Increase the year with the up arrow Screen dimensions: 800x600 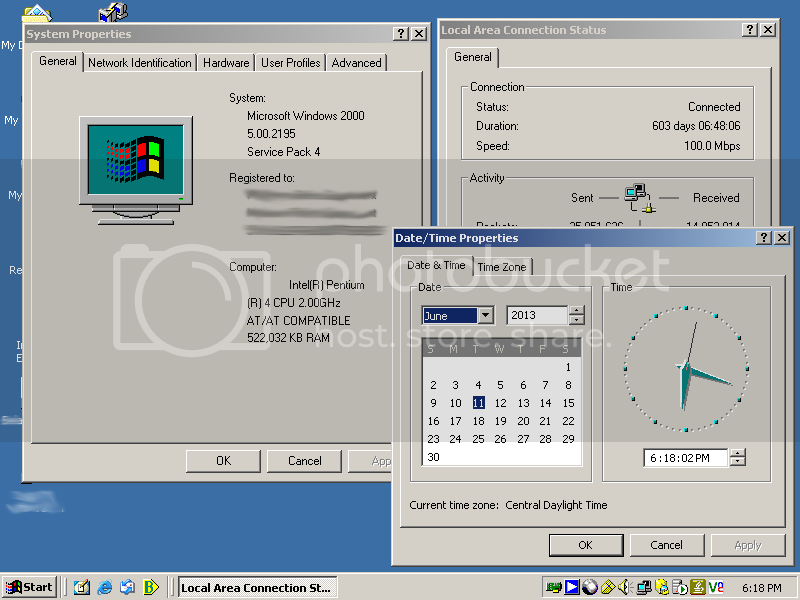[576, 311]
